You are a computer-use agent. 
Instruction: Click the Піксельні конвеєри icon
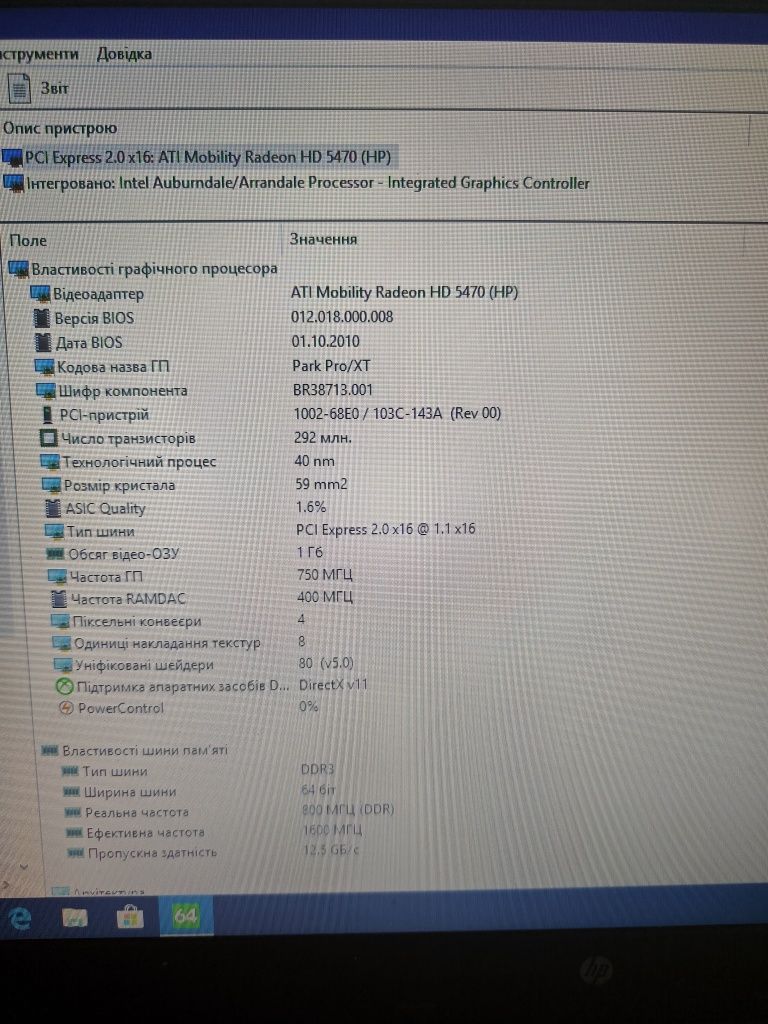click(59, 621)
